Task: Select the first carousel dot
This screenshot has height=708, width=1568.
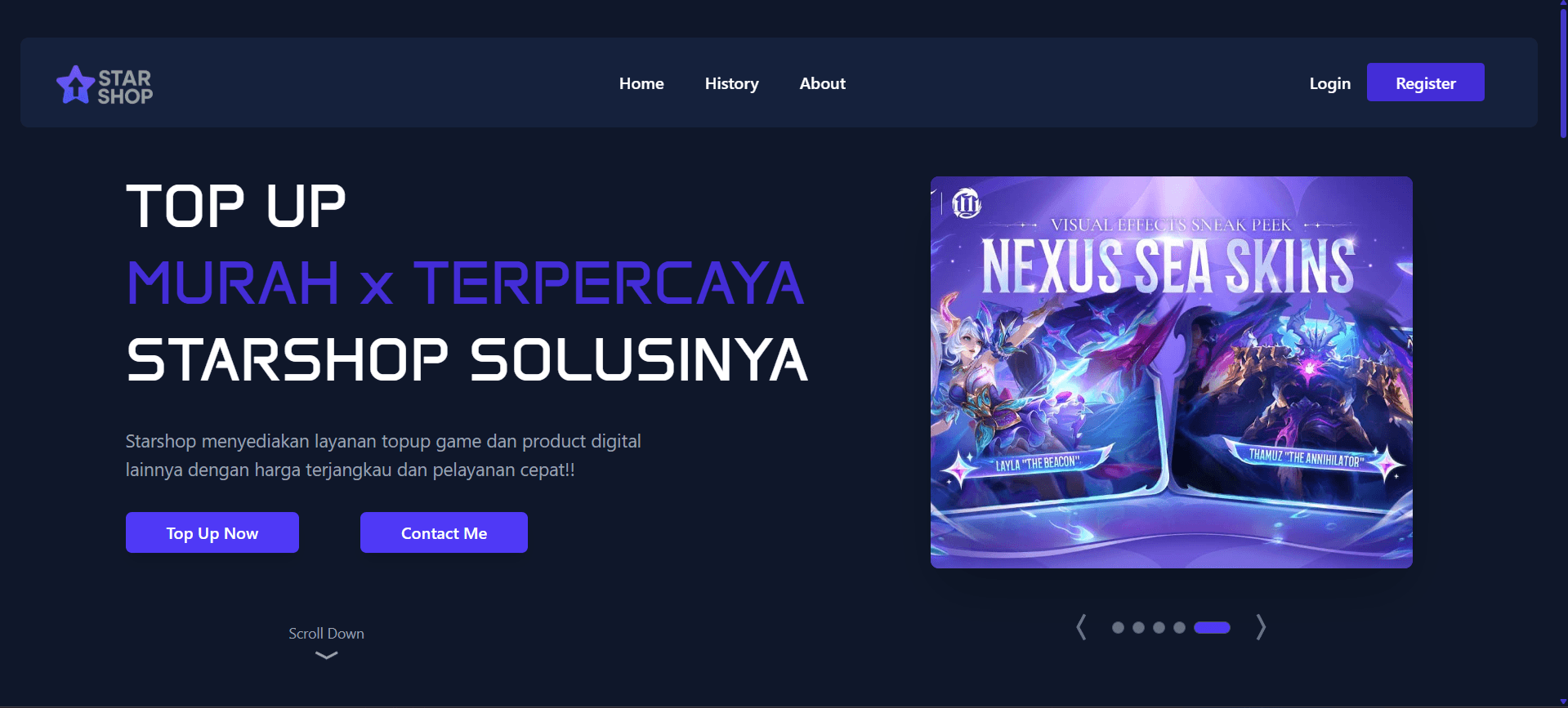Action: point(1118,627)
